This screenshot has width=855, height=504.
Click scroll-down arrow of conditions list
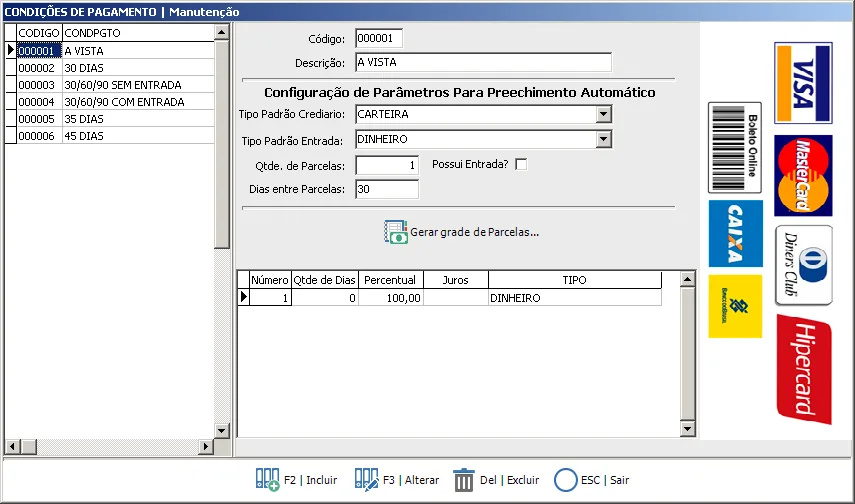click(x=221, y=430)
